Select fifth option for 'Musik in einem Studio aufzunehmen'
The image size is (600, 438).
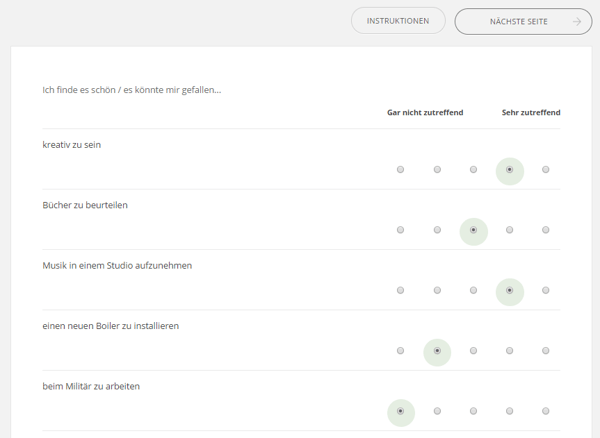[546, 290]
